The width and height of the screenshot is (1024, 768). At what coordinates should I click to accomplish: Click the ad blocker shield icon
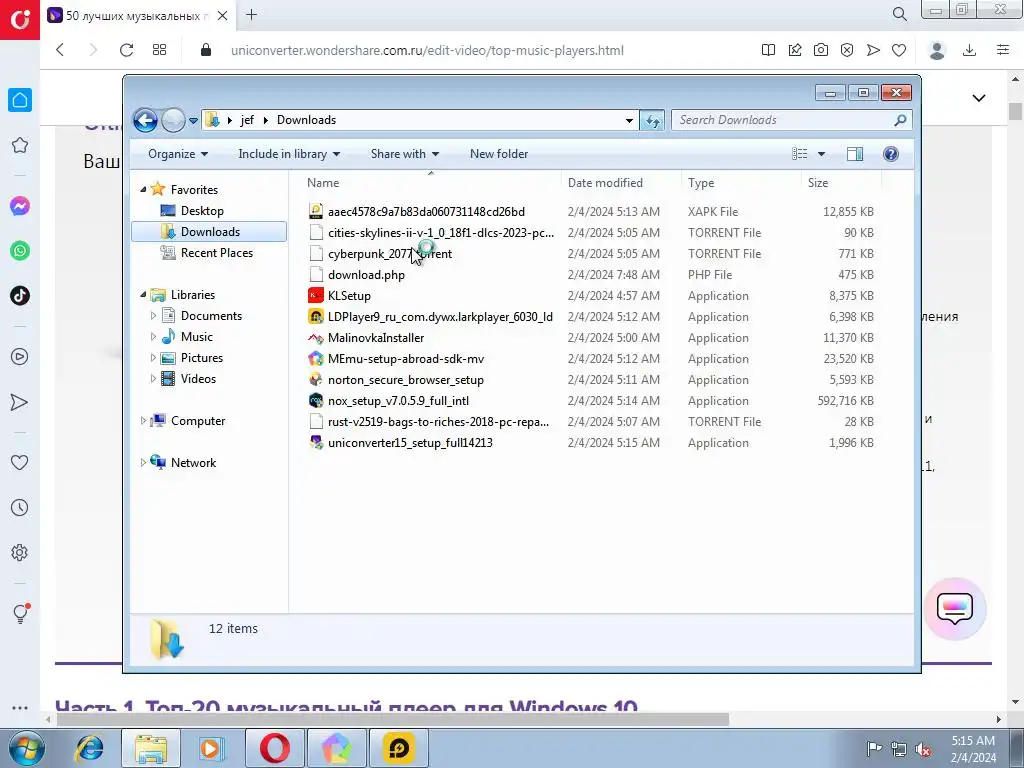pos(847,50)
